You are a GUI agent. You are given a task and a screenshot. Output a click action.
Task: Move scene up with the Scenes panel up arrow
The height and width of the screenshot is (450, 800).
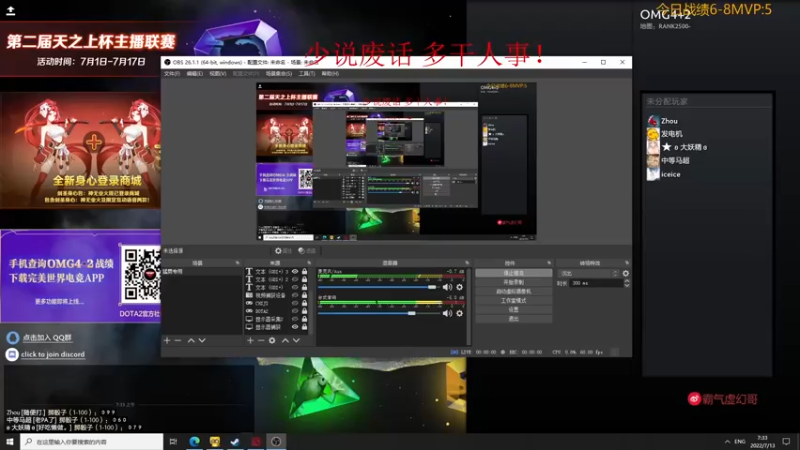(x=191, y=340)
